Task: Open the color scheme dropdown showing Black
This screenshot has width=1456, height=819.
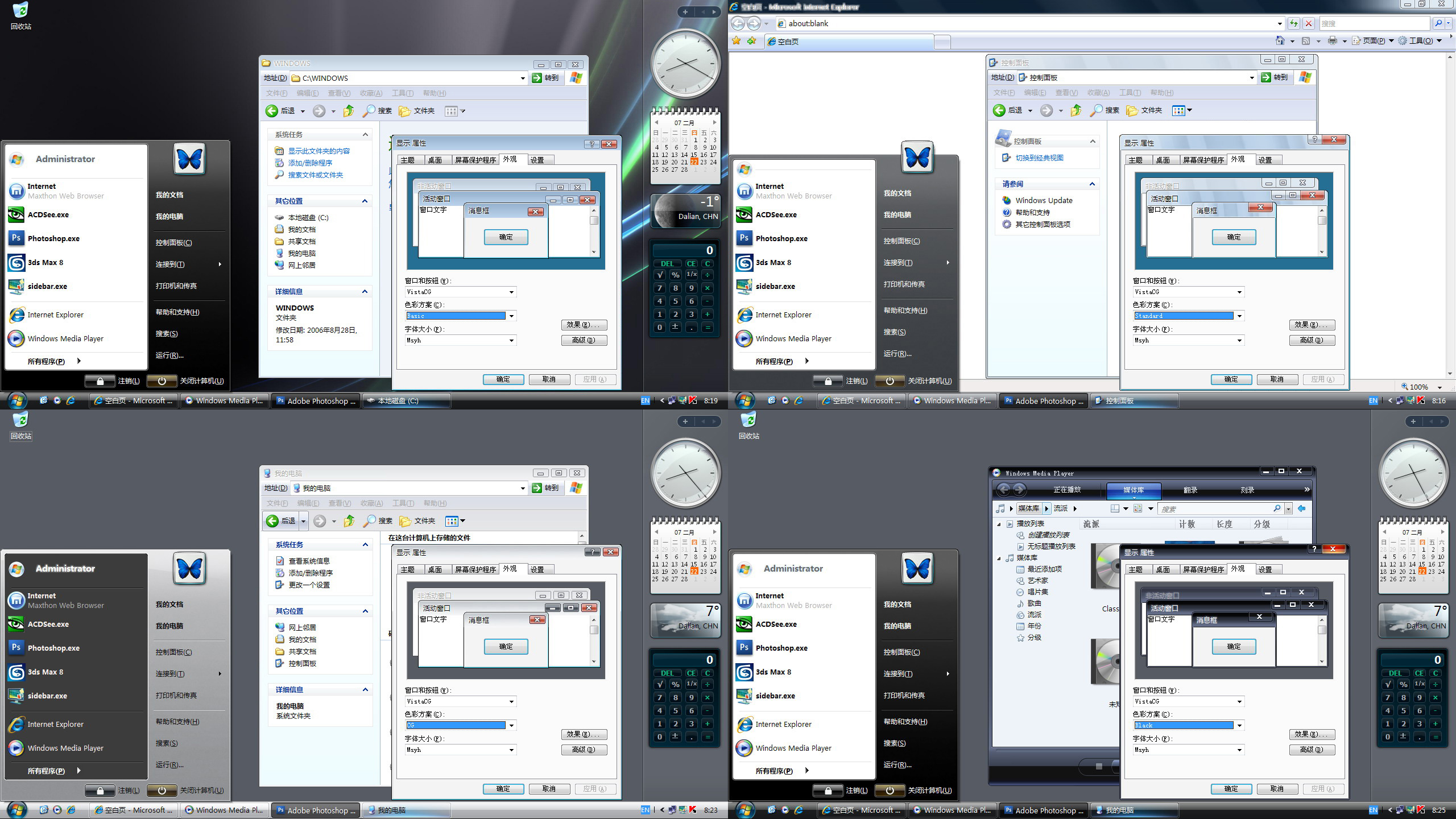Action: (1239, 726)
